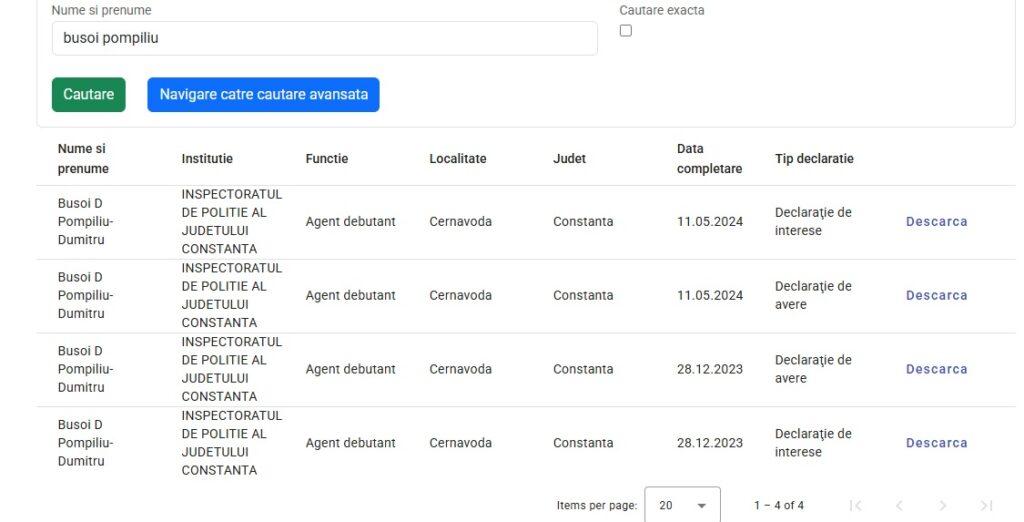Download 28.12.2023 Declaratie de avere
The image size is (1024, 522).
[x=936, y=369]
